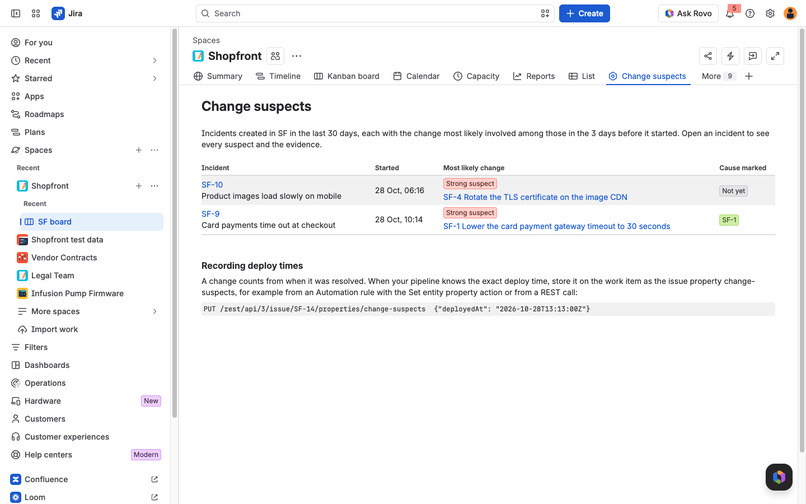Expand the Starred menu chevron
Screen dimensions: 806x504
pos(154,79)
